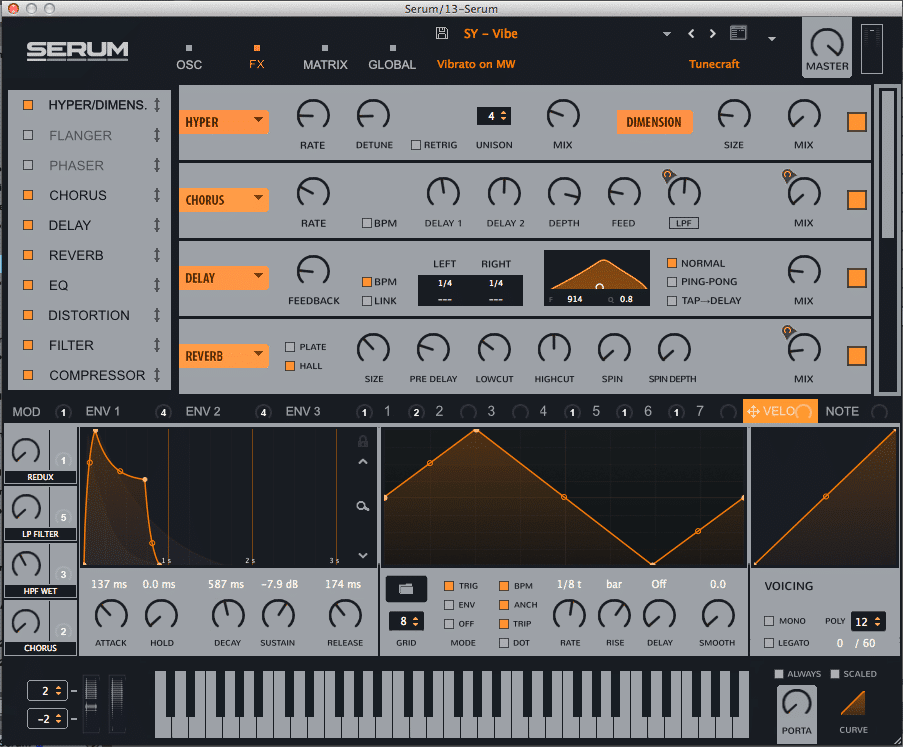This screenshot has width=903, height=747.
Task: Go to next preset arrow
Action: point(713,33)
